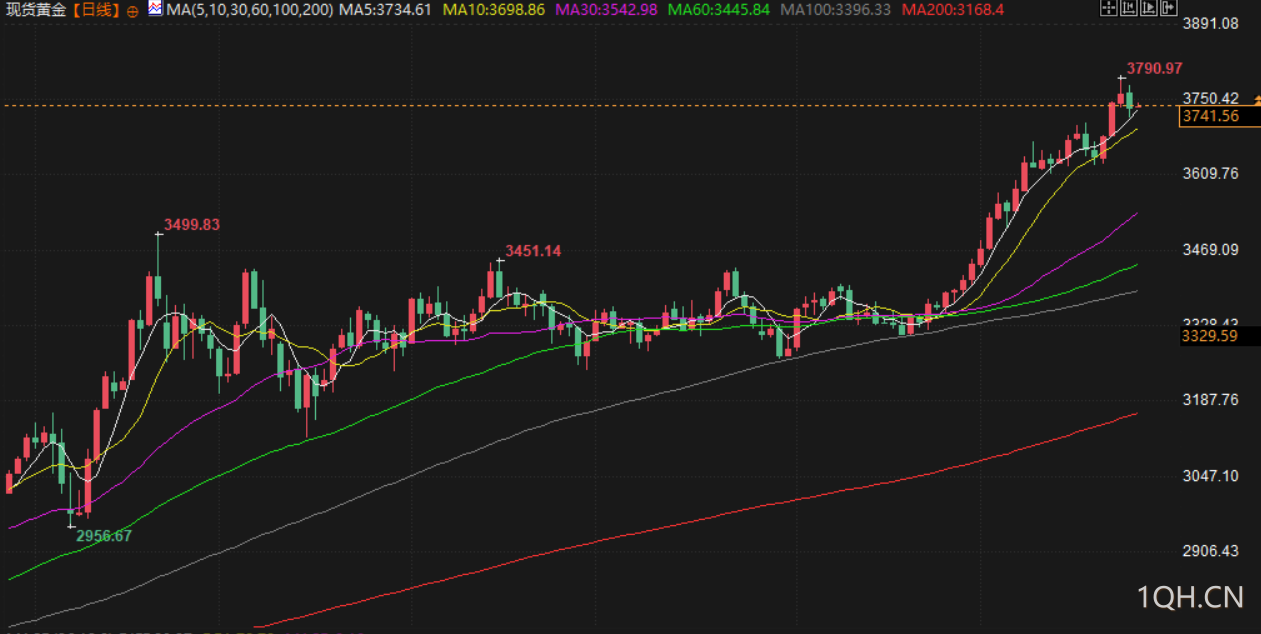This screenshot has height=634, width=1261.
Task: Click the 现货黄金 symbol name
Action: tap(35, 10)
